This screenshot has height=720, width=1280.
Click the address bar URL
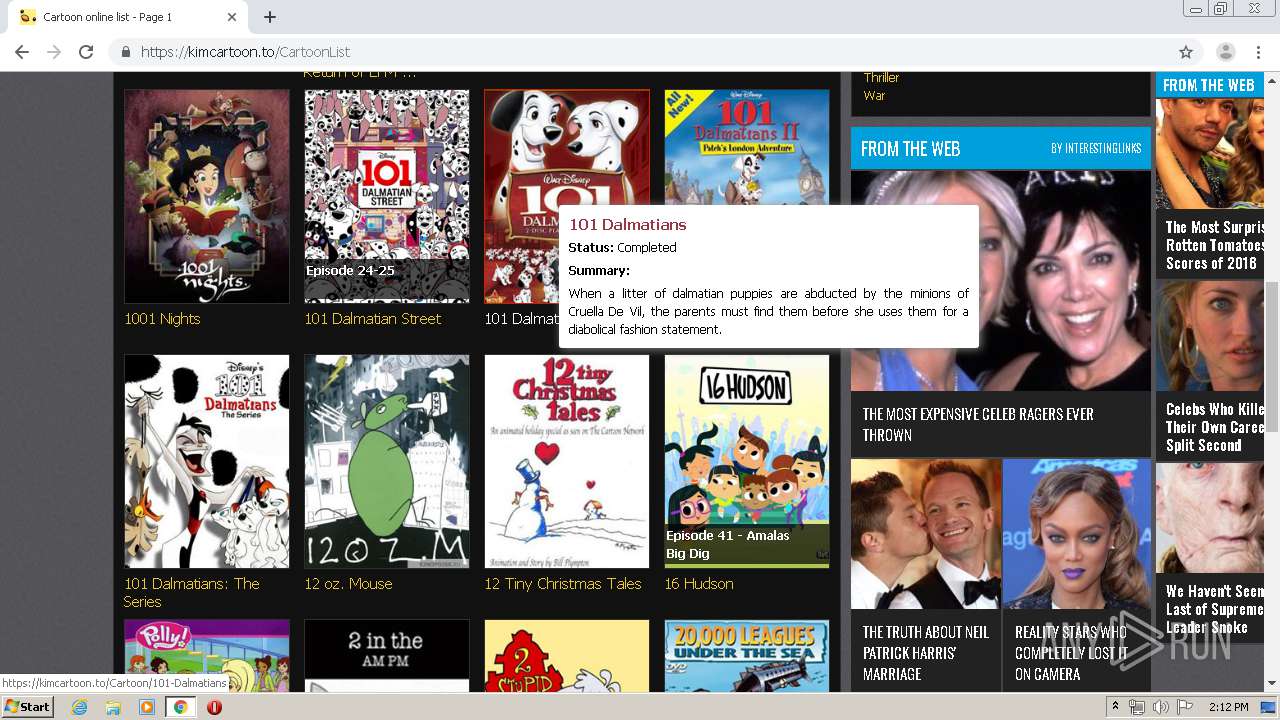(x=245, y=52)
